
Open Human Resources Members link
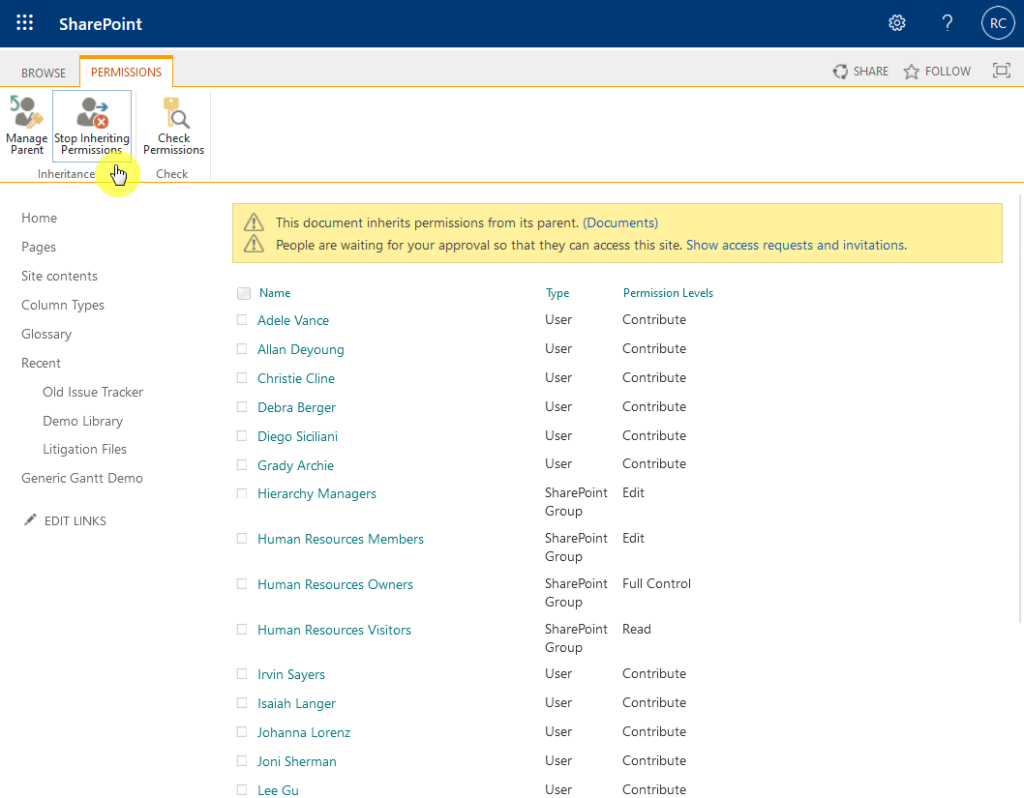[x=340, y=539]
